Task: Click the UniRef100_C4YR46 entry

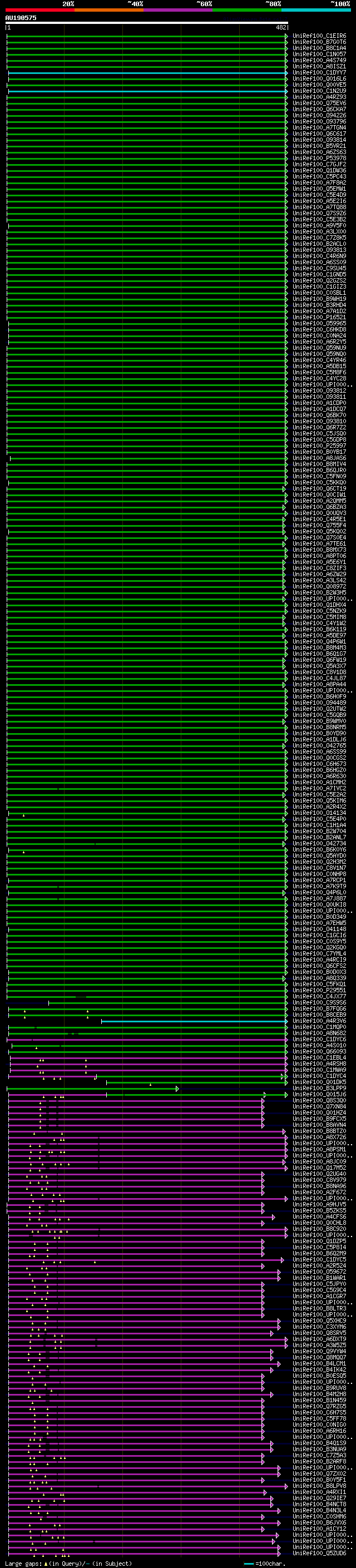Action: (319, 360)
